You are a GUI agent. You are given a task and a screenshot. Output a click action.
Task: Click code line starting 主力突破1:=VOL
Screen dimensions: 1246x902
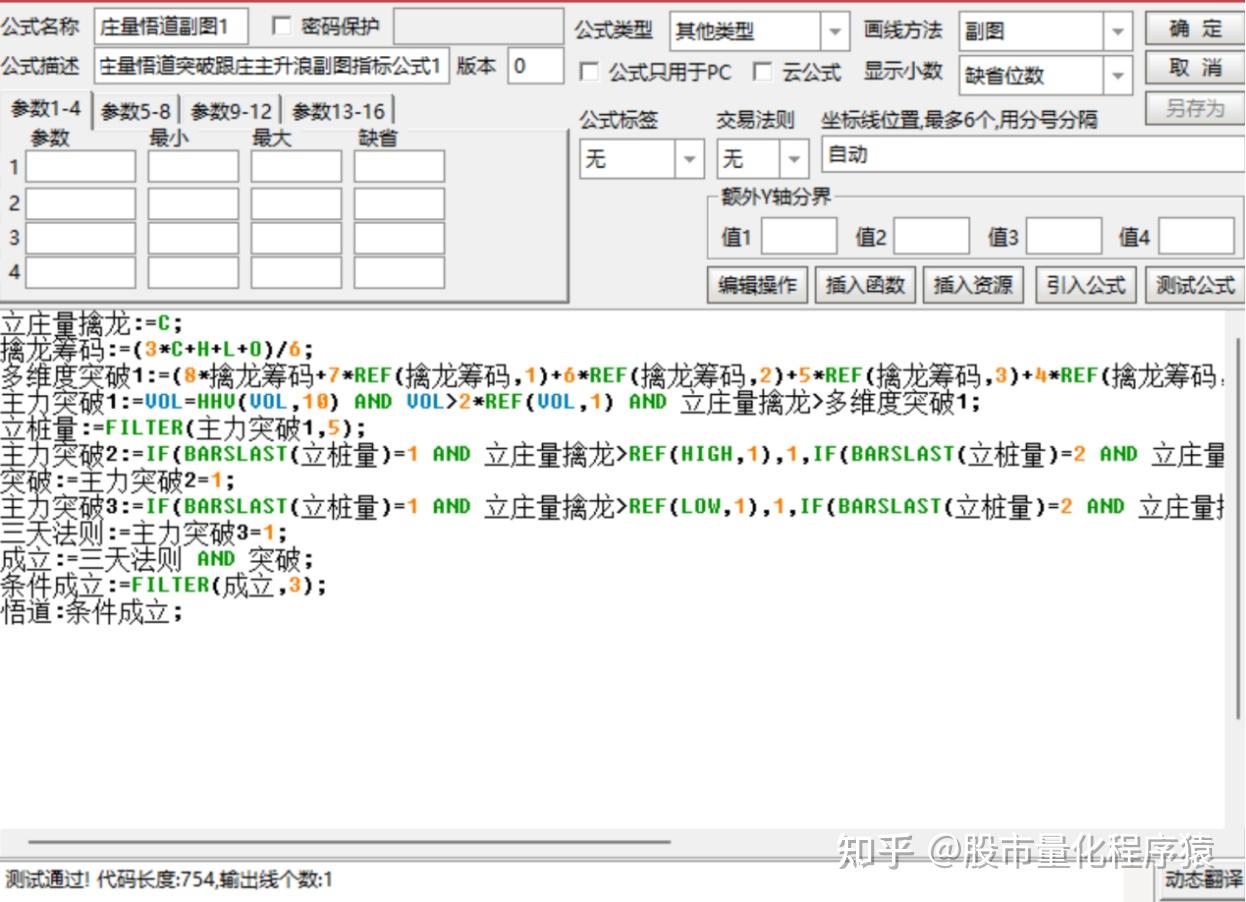pyautogui.click(x=491, y=402)
